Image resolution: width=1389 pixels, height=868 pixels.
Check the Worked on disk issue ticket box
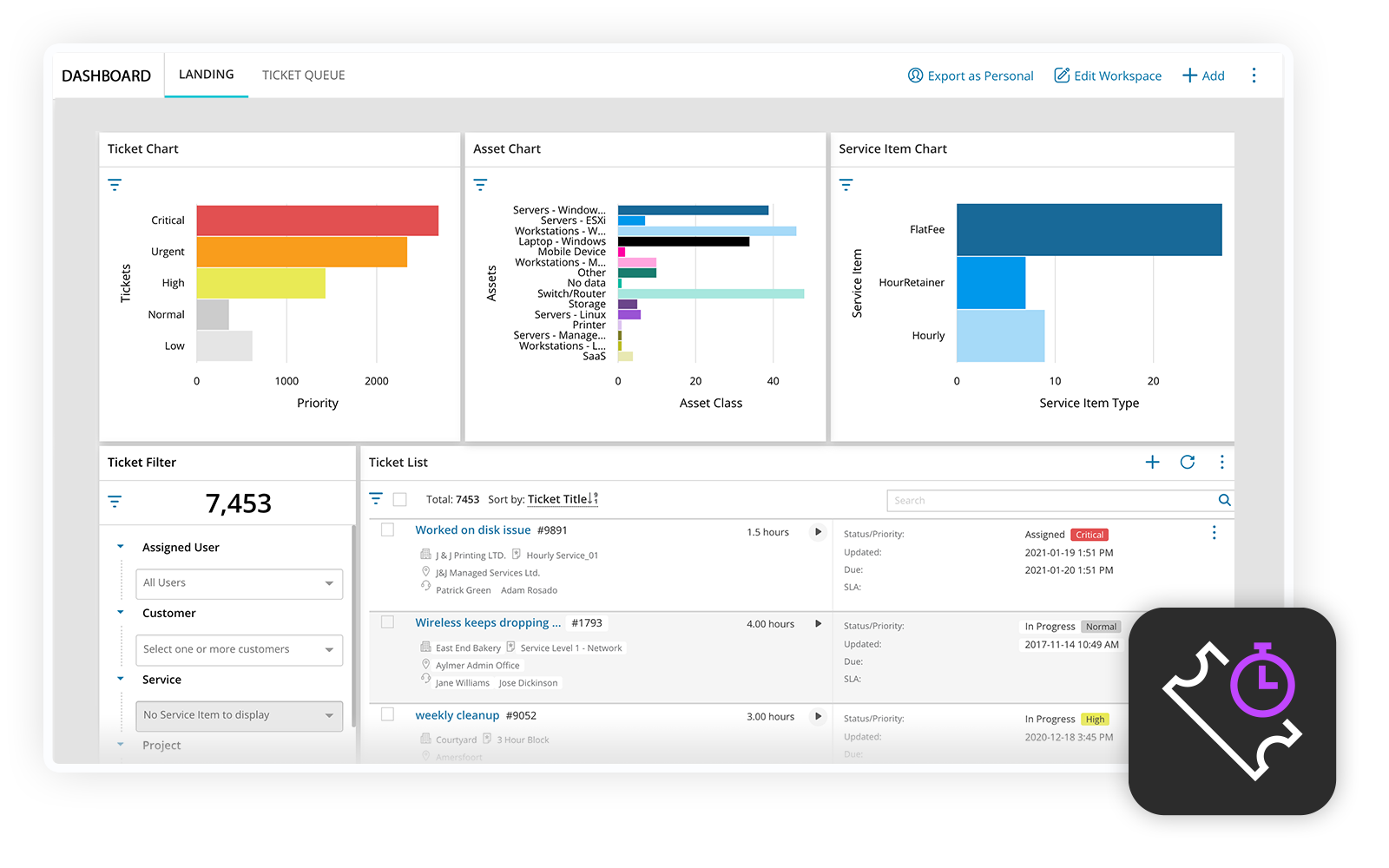[x=388, y=530]
